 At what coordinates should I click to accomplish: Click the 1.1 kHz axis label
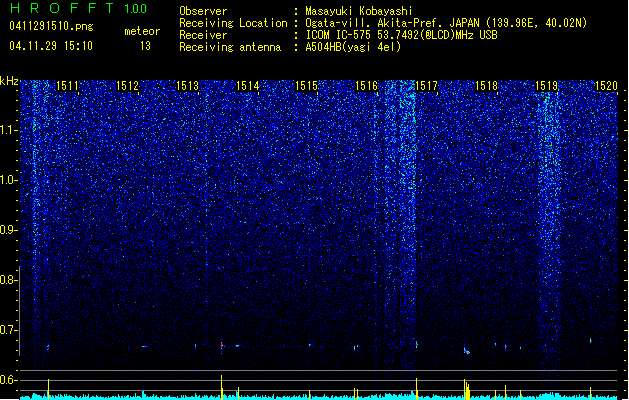pos(8,130)
